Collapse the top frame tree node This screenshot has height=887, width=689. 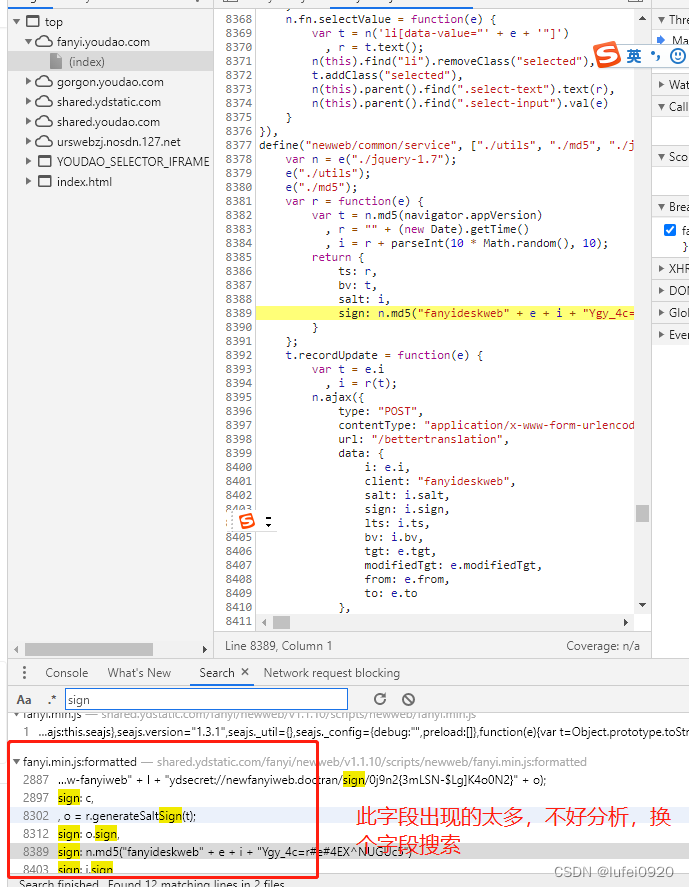tap(16, 22)
